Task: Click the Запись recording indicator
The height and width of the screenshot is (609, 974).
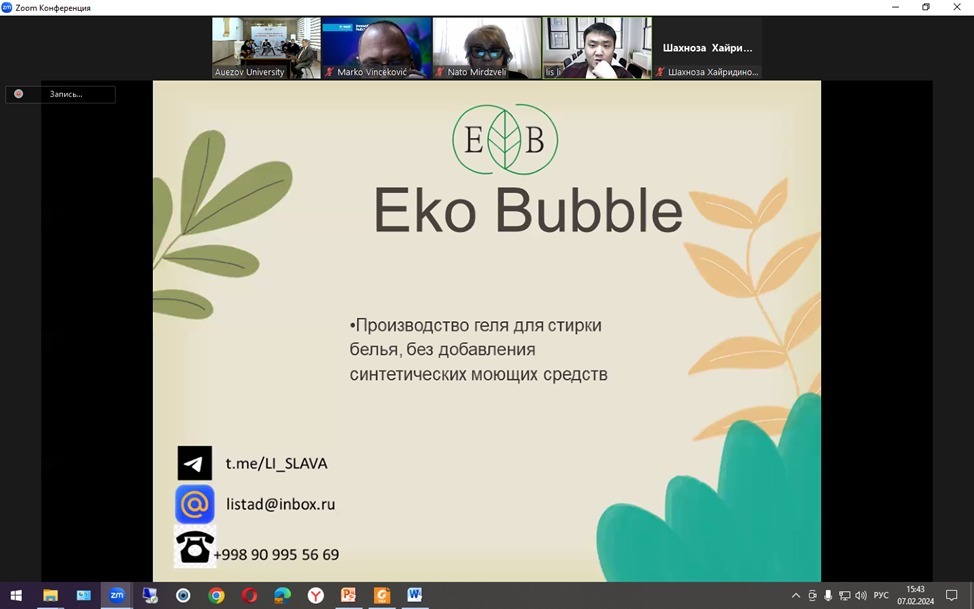Action: coord(60,94)
